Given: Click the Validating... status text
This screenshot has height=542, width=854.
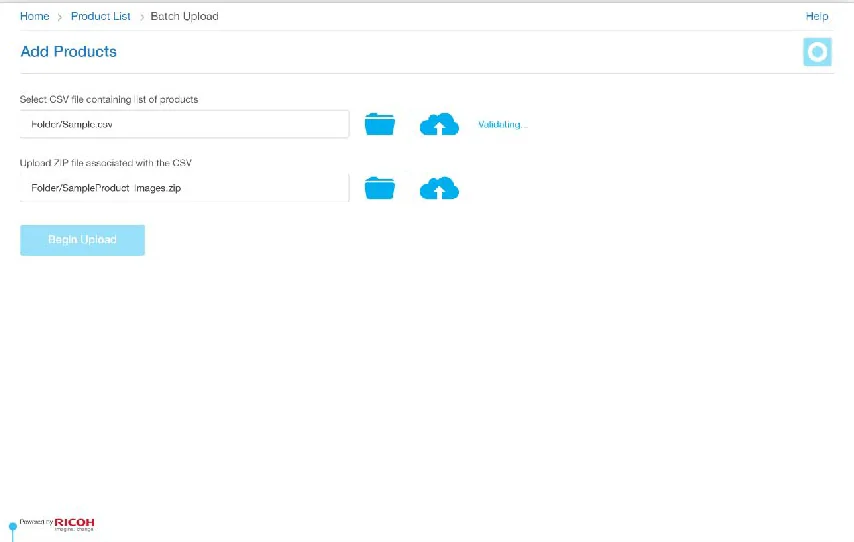Looking at the screenshot, I should tap(503, 125).
